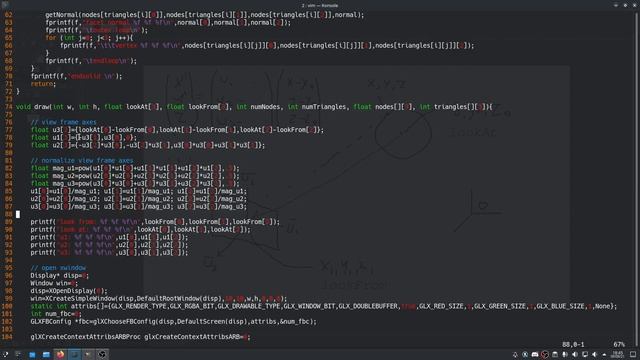The height and width of the screenshot is (360, 640).
Task: Switch to the Konsole taskbar entry
Action: 74,354
